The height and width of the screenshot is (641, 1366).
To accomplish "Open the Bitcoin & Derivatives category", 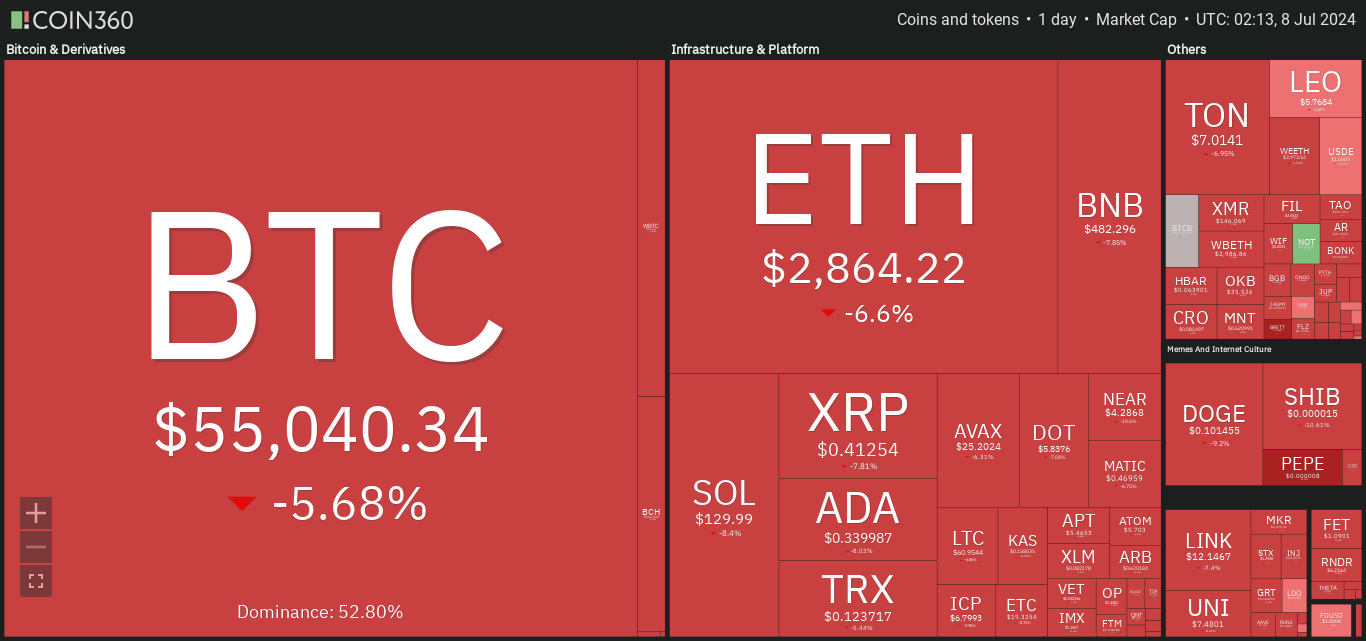I will click(66, 49).
